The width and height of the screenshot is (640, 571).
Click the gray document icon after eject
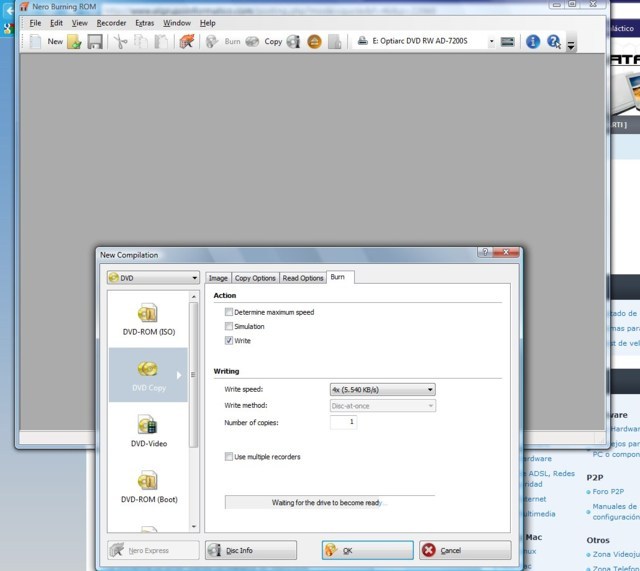click(x=334, y=42)
